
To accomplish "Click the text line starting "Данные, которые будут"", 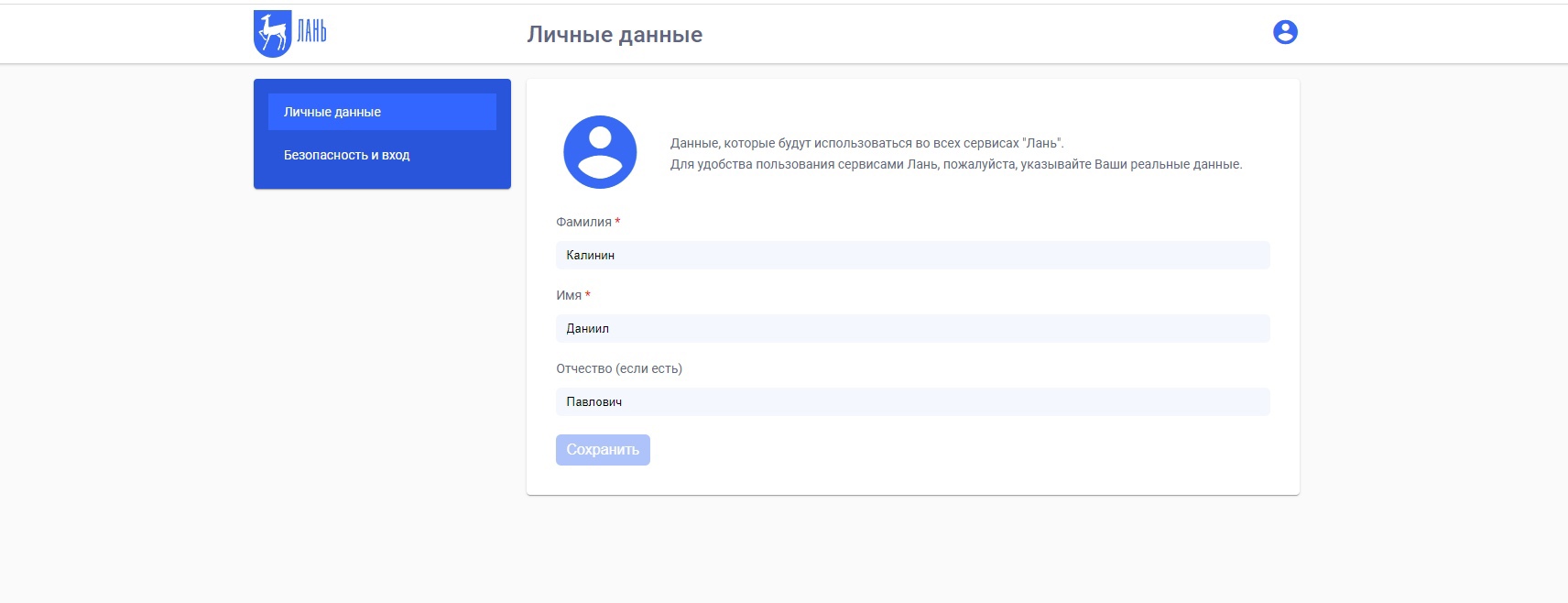I will (866, 143).
